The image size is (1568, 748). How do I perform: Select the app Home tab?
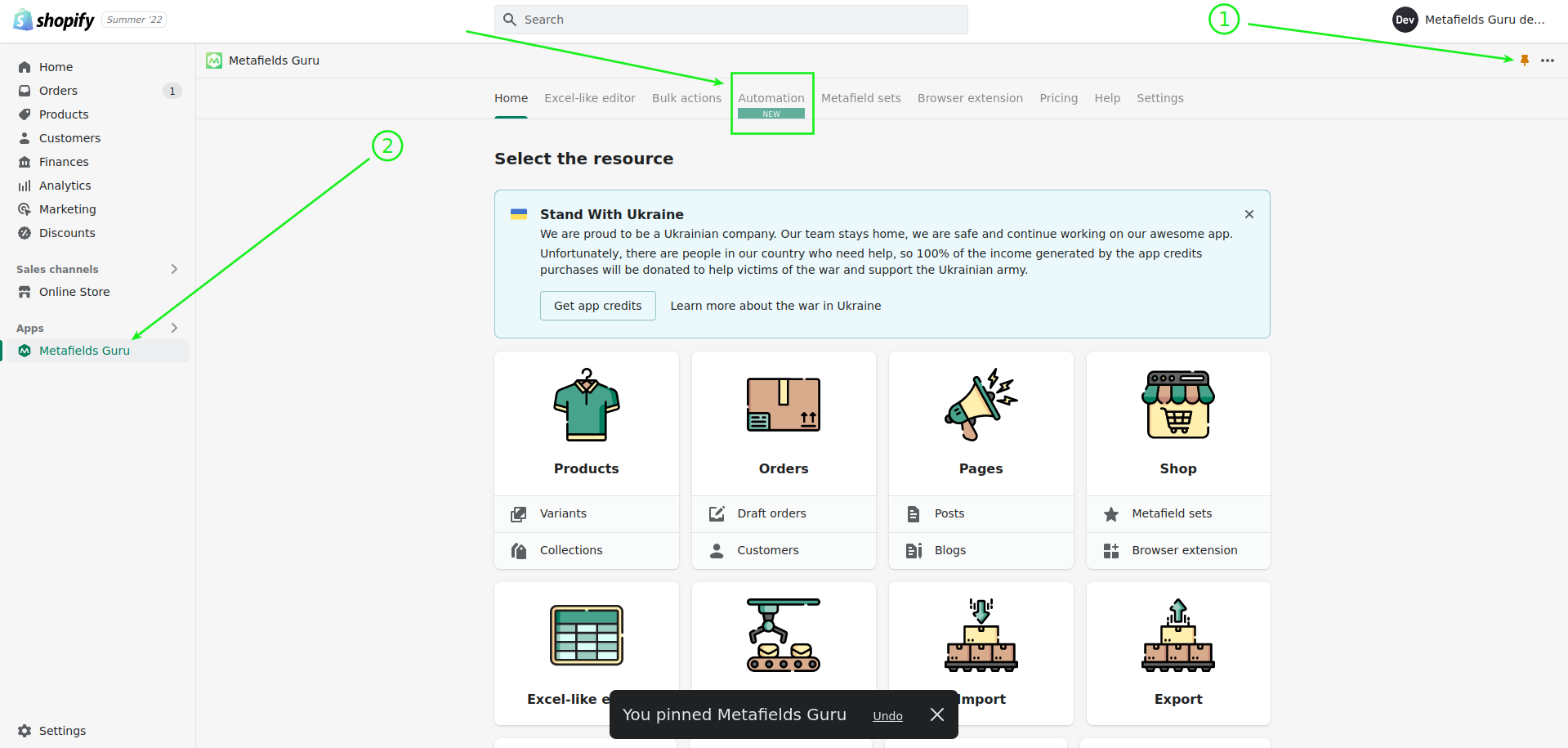point(511,98)
